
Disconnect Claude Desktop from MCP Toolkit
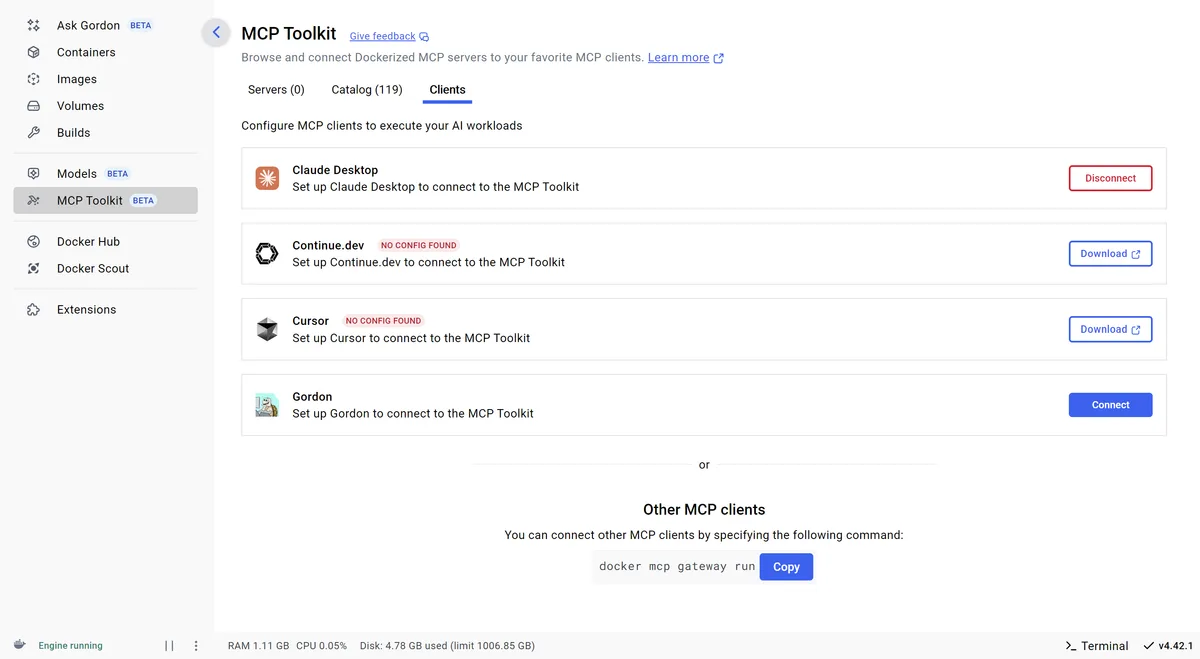pos(1110,178)
